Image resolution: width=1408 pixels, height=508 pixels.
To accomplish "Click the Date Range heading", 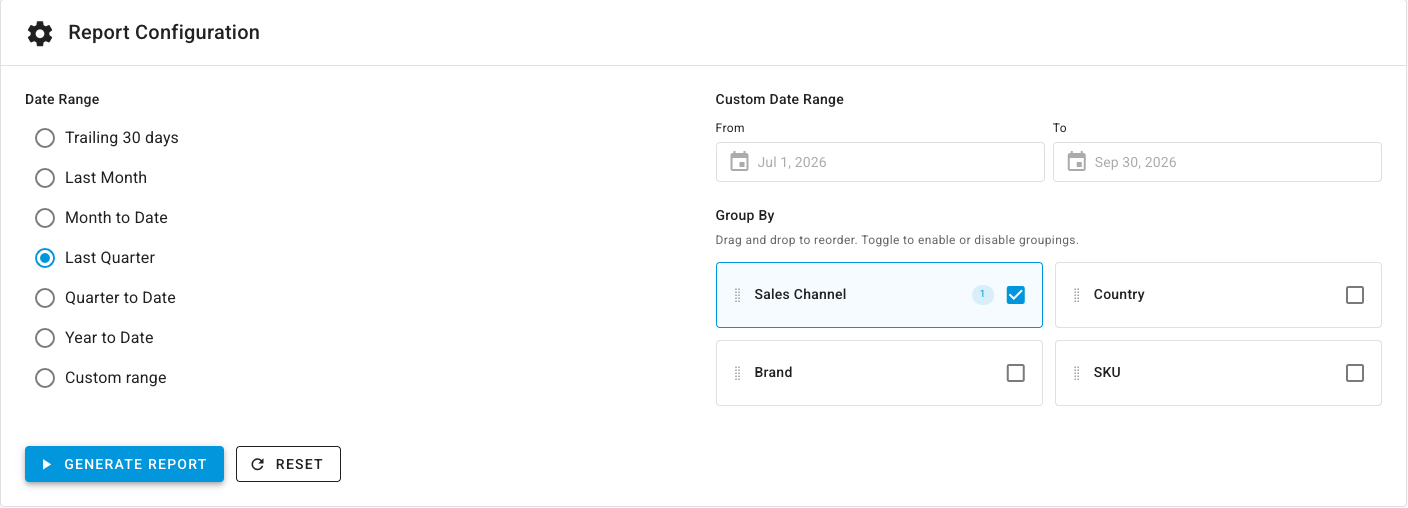I will pyautogui.click(x=62, y=99).
